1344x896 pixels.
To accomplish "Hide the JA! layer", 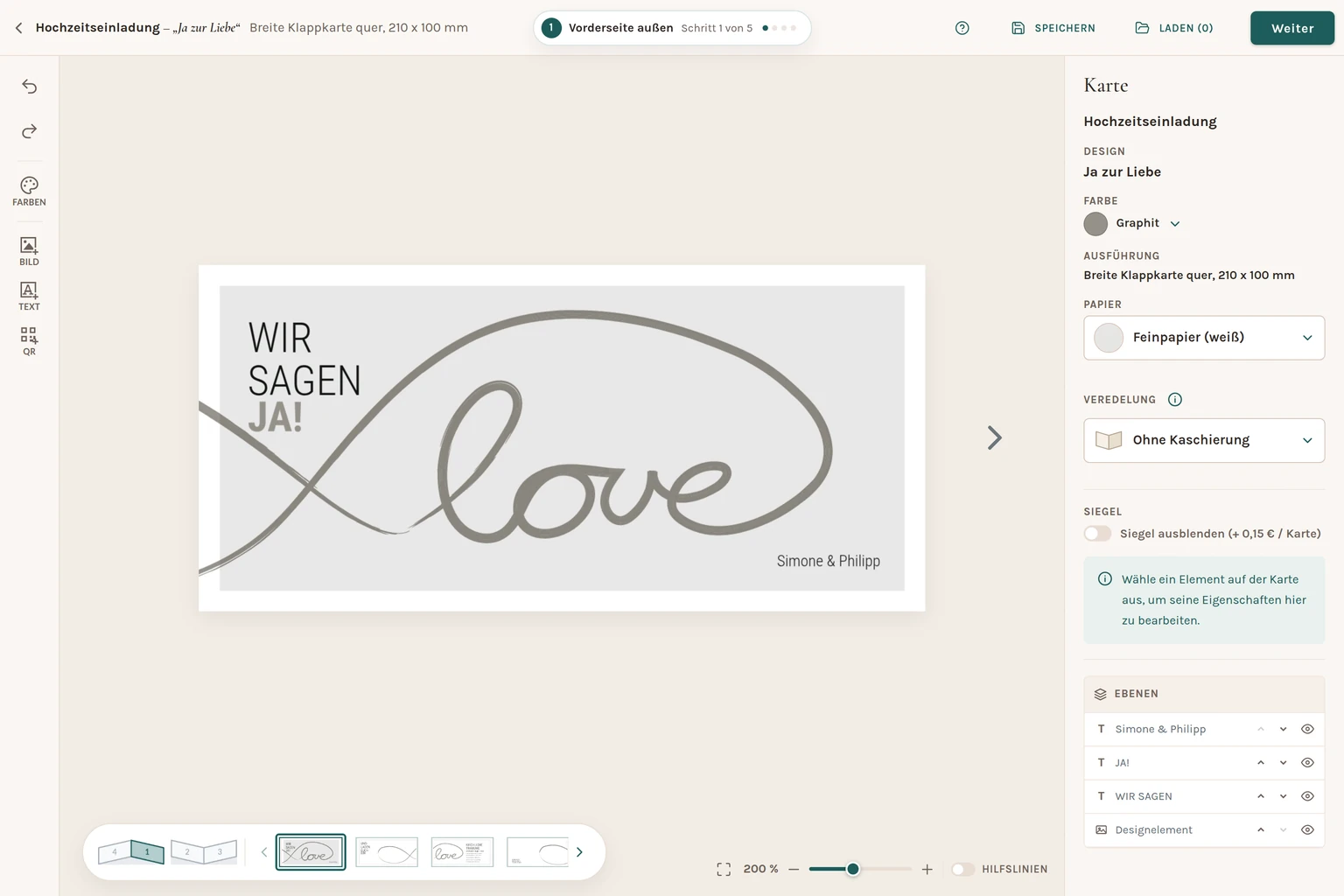I will pyautogui.click(x=1307, y=763).
